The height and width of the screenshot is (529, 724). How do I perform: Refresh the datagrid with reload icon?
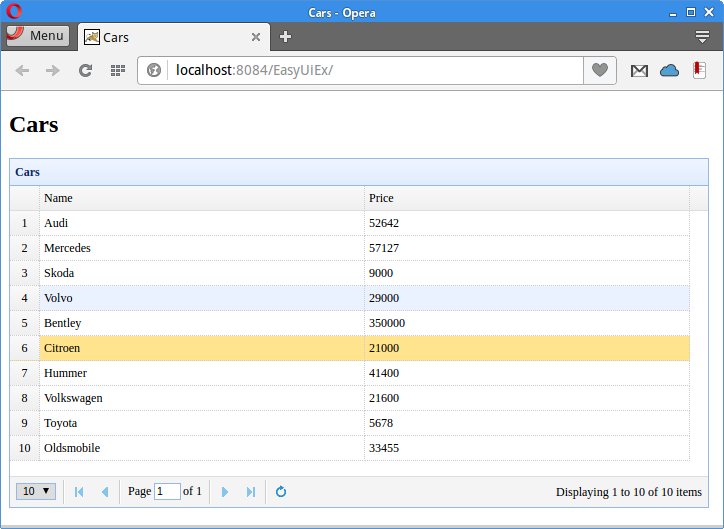point(281,492)
